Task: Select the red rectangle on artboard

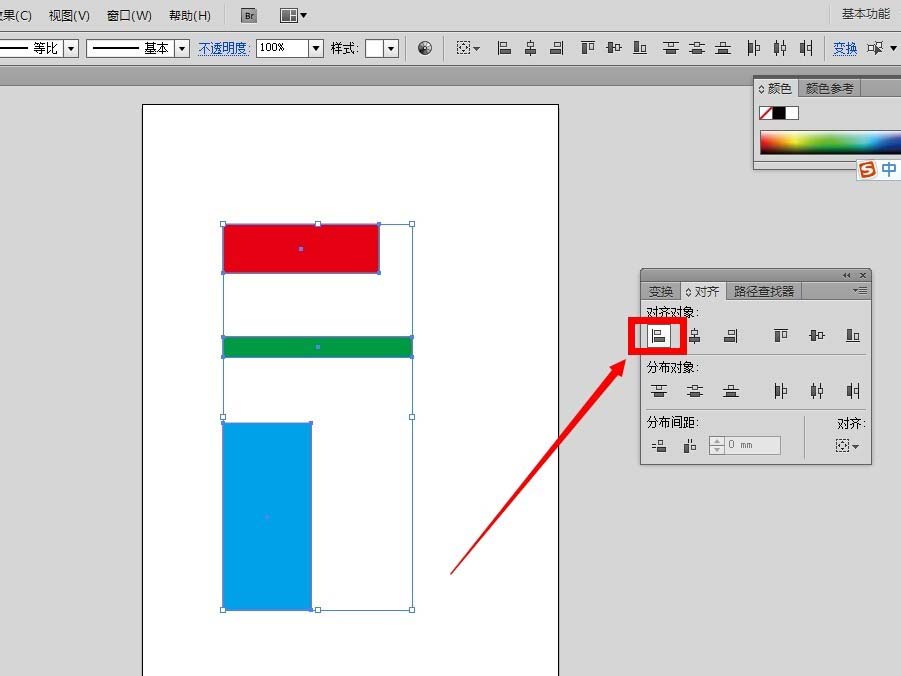Action: pos(301,248)
